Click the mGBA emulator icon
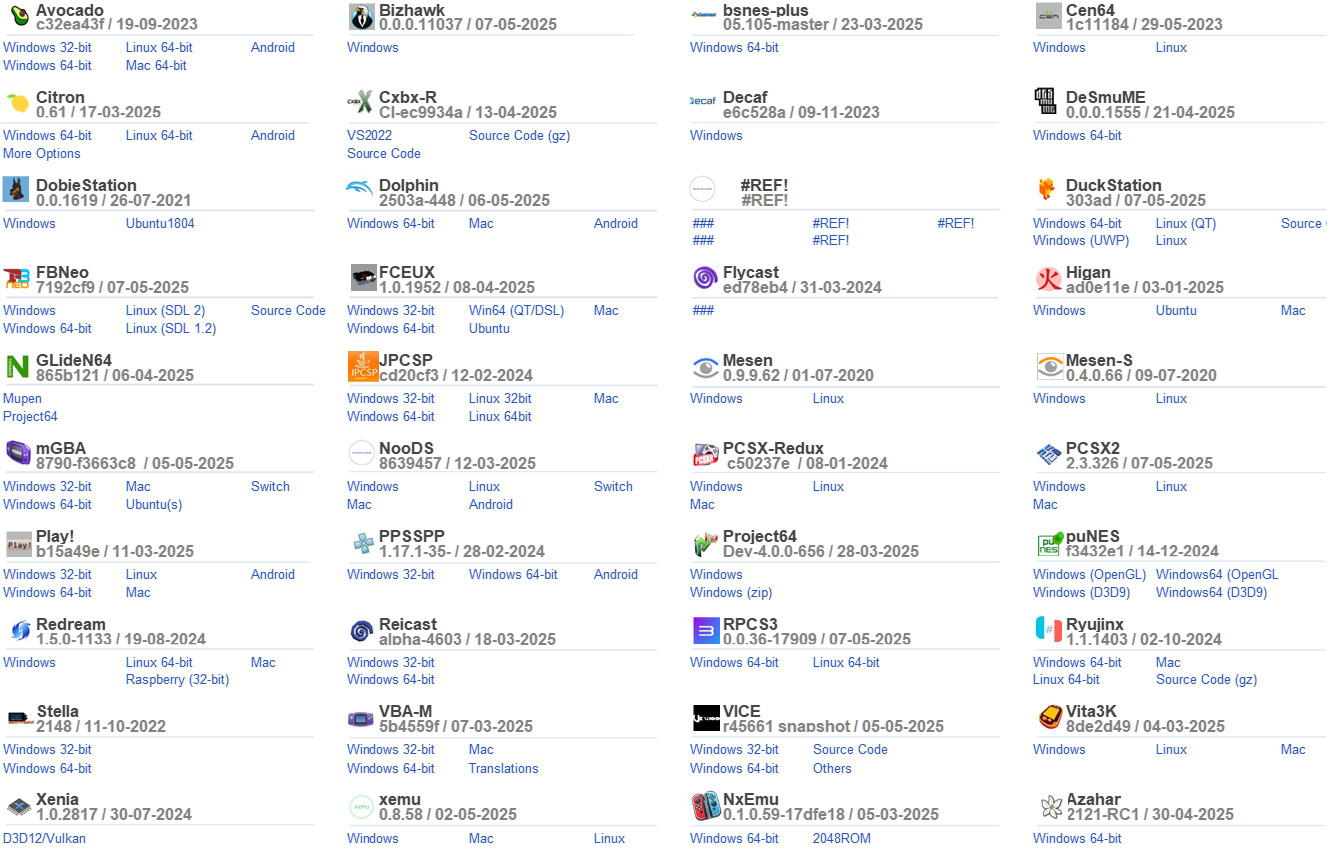The width and height of the screenshot is (1328, 866). pos(18,454)
